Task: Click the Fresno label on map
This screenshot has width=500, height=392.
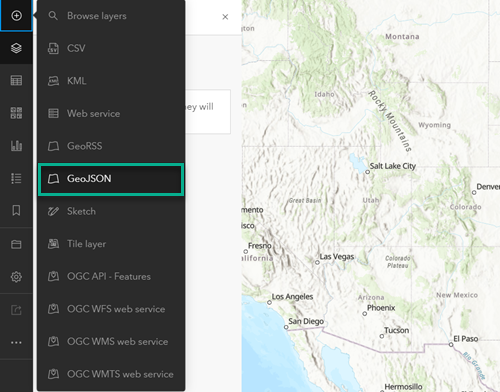Action: 260,246
